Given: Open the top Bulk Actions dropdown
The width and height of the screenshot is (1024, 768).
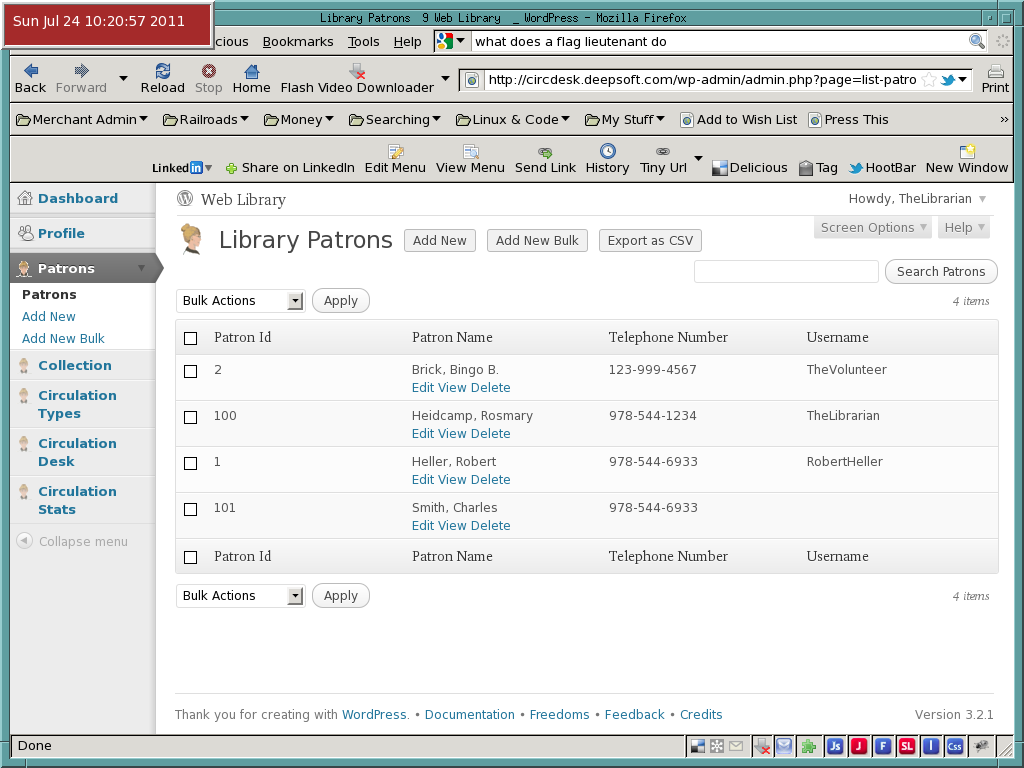Looking at the screenshot, I should pyautogui.click(x=240, y=300).
